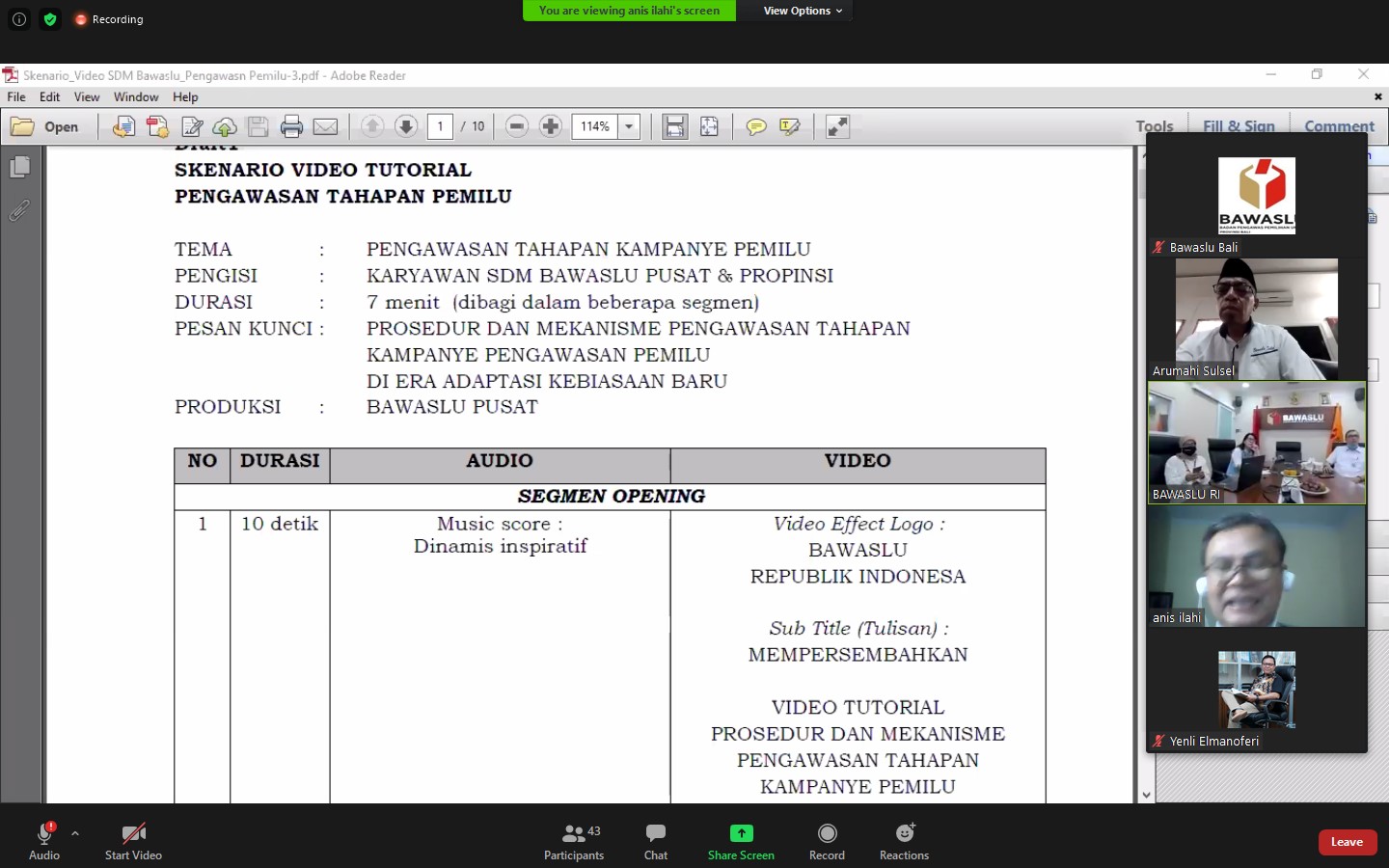The image size is (1389, 868).
Task: Zoom in using the plus icon
Action: pyautogui.click(x=550, y=125)
